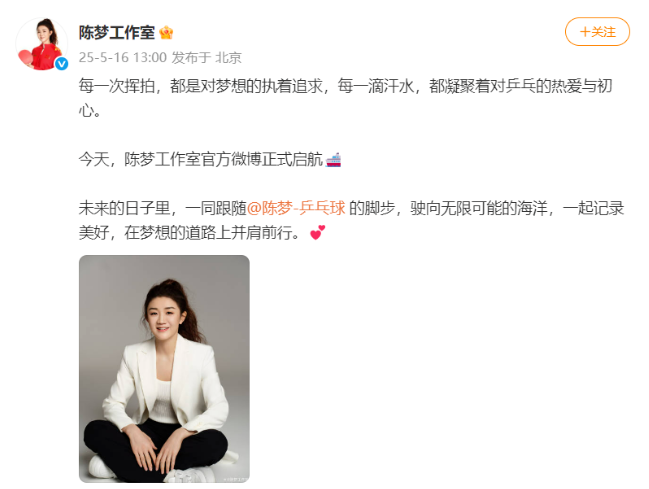Click the watermark on photo corner

[x=236, y=479]
